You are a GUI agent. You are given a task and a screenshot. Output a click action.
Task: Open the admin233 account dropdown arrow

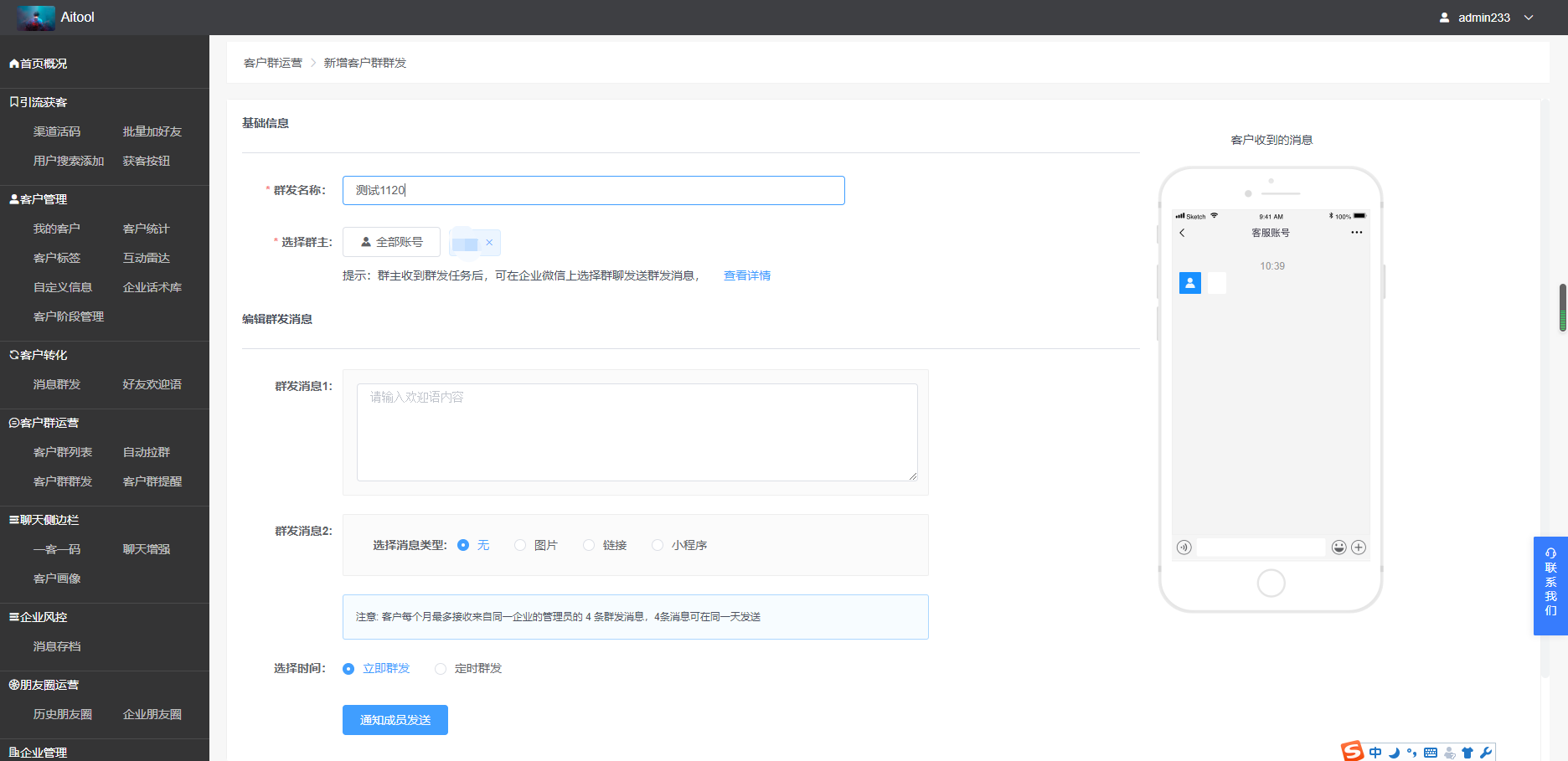[x=1529, y=18]
